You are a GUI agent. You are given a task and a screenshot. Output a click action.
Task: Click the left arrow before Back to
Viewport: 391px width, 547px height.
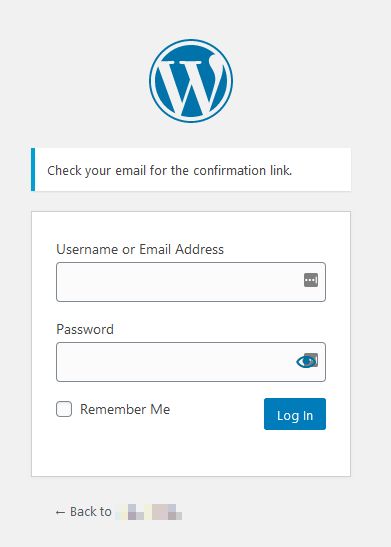click(60, 512)
